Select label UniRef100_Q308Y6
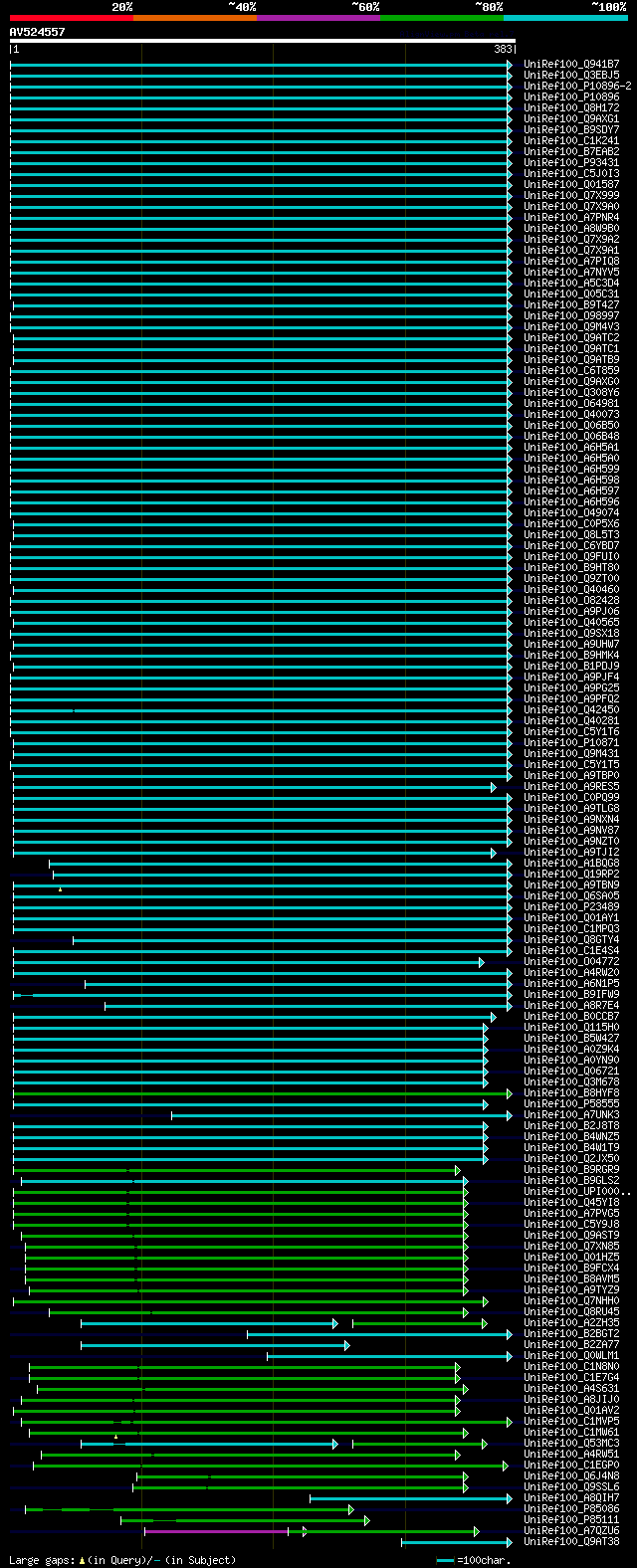Viewport: 637px width, 1568px height. 571,392
